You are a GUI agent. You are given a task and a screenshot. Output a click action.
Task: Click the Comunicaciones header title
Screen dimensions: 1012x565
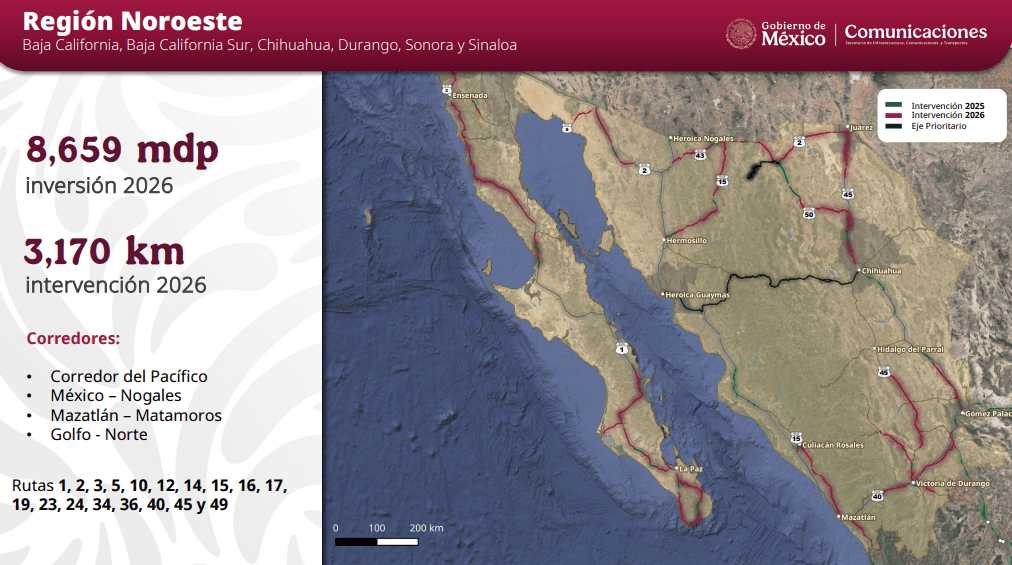915,32
